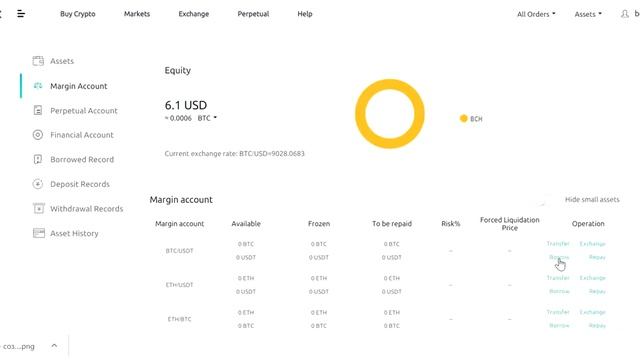Viewport: 640px width, 360px height.
Task: Click the Withdrawal Records icon
Action: click(x=38, y=209)
